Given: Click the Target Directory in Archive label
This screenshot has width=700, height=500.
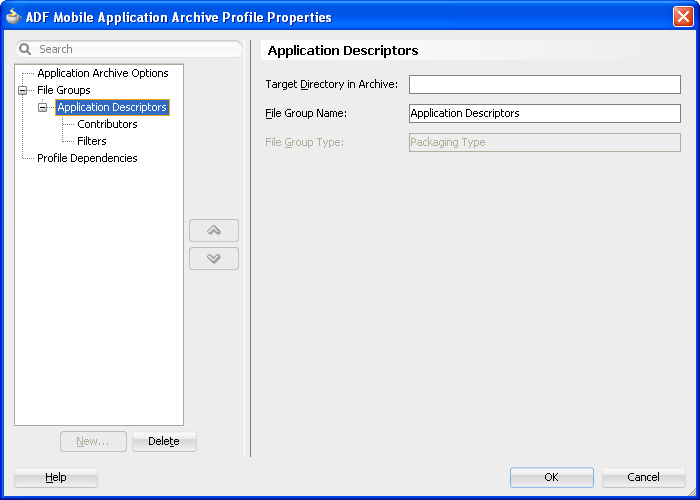Looking at the screenshot, I should pyautogui.click(x=331, y=84).
